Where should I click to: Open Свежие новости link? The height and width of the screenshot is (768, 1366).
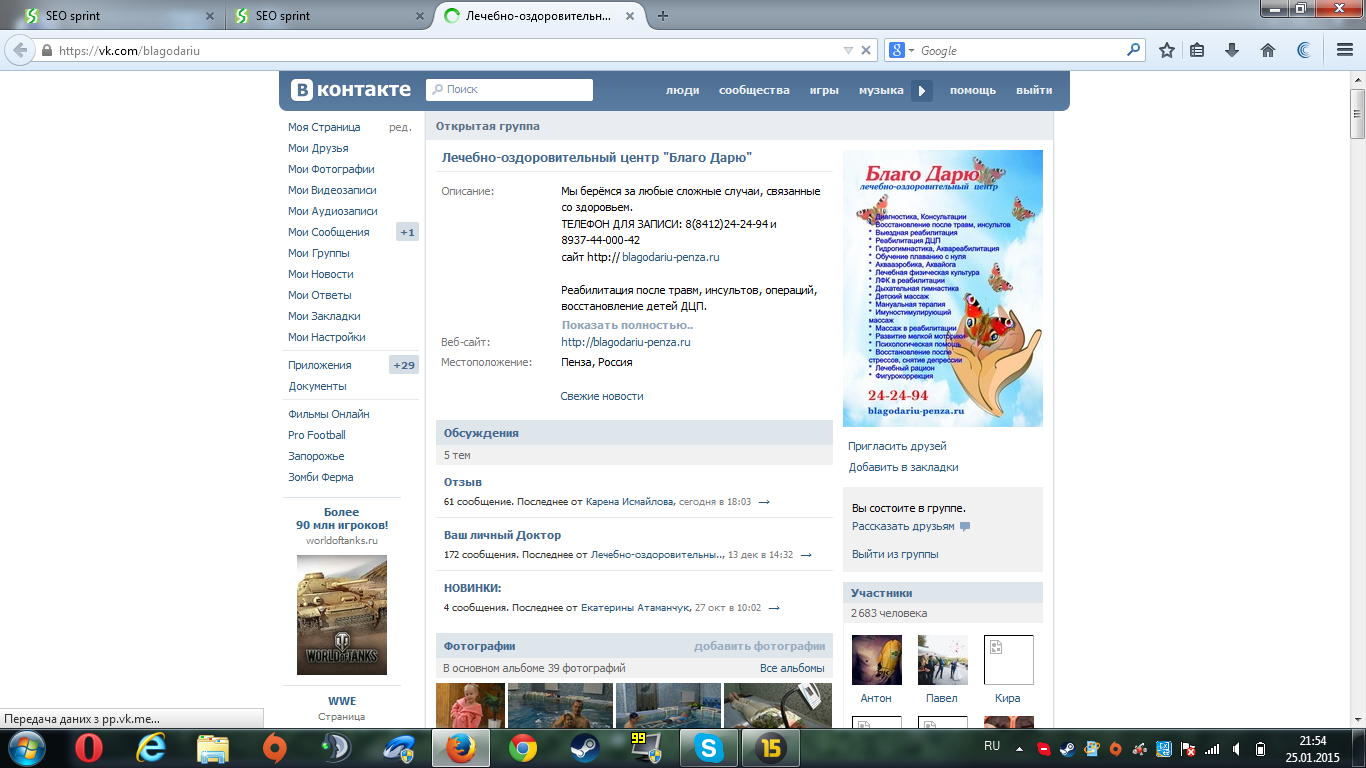pyautogui.click(x=602, y=396)
